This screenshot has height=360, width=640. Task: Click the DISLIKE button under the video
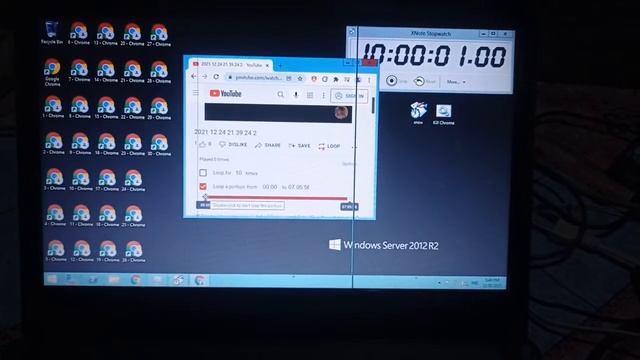click(x=233, y=144)
